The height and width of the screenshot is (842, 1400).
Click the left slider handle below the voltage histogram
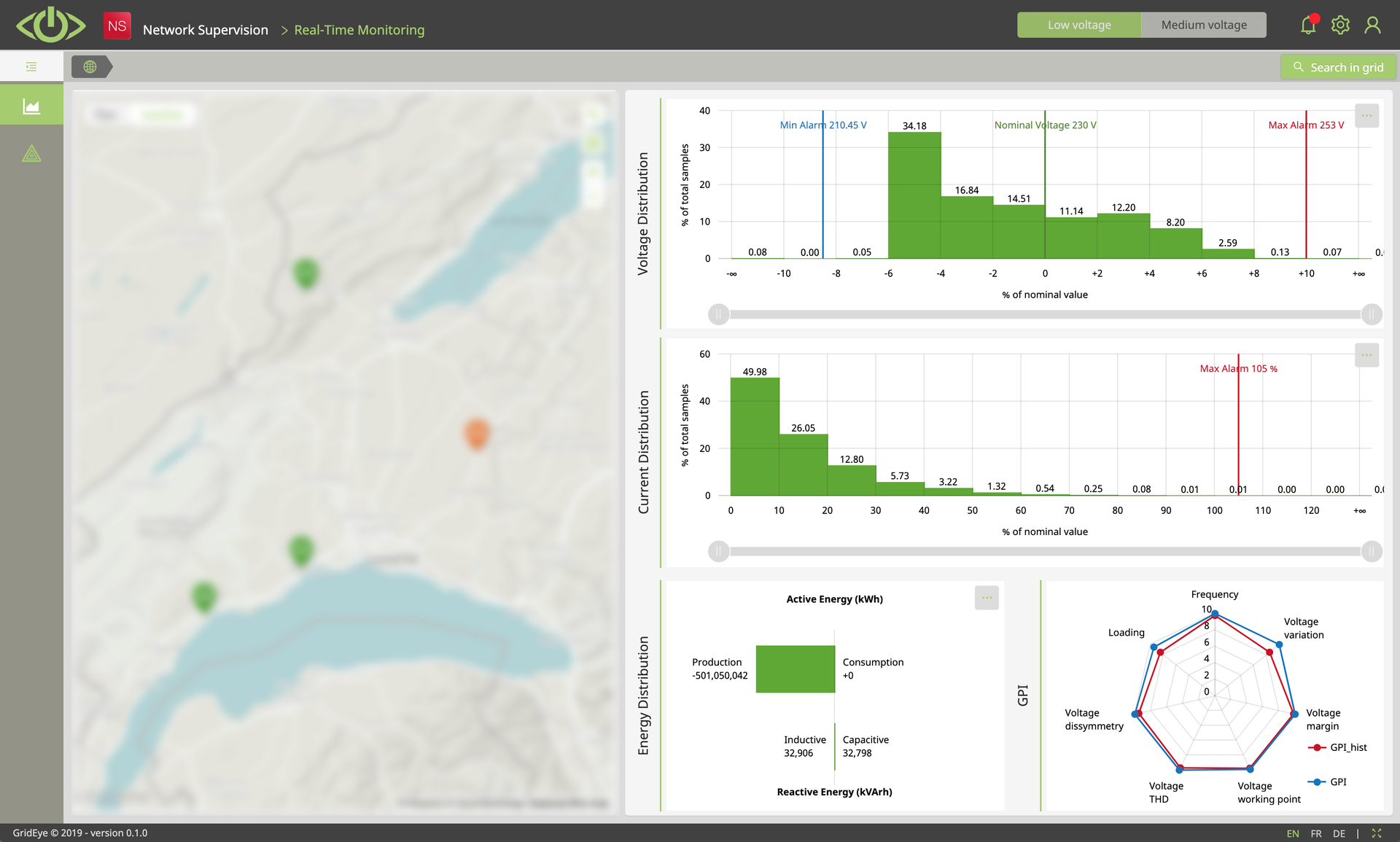point(717,314)
